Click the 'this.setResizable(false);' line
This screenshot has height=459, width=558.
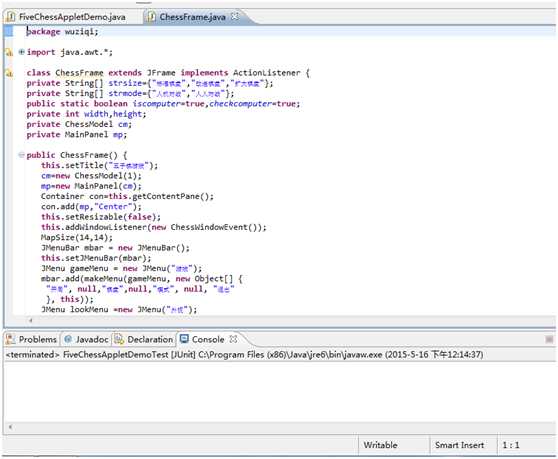[x=101, y=217]
